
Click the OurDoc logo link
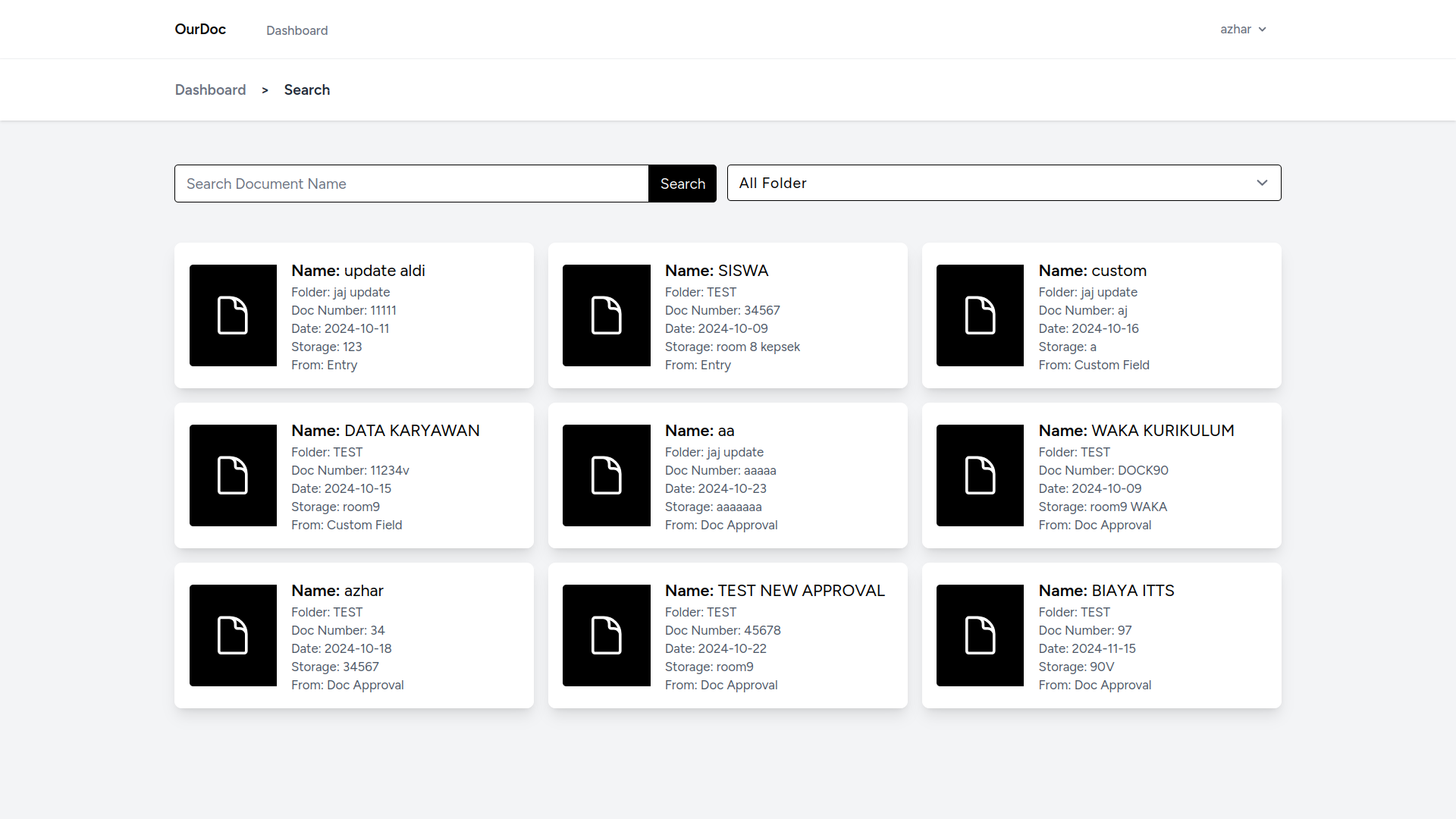(200, 29)
